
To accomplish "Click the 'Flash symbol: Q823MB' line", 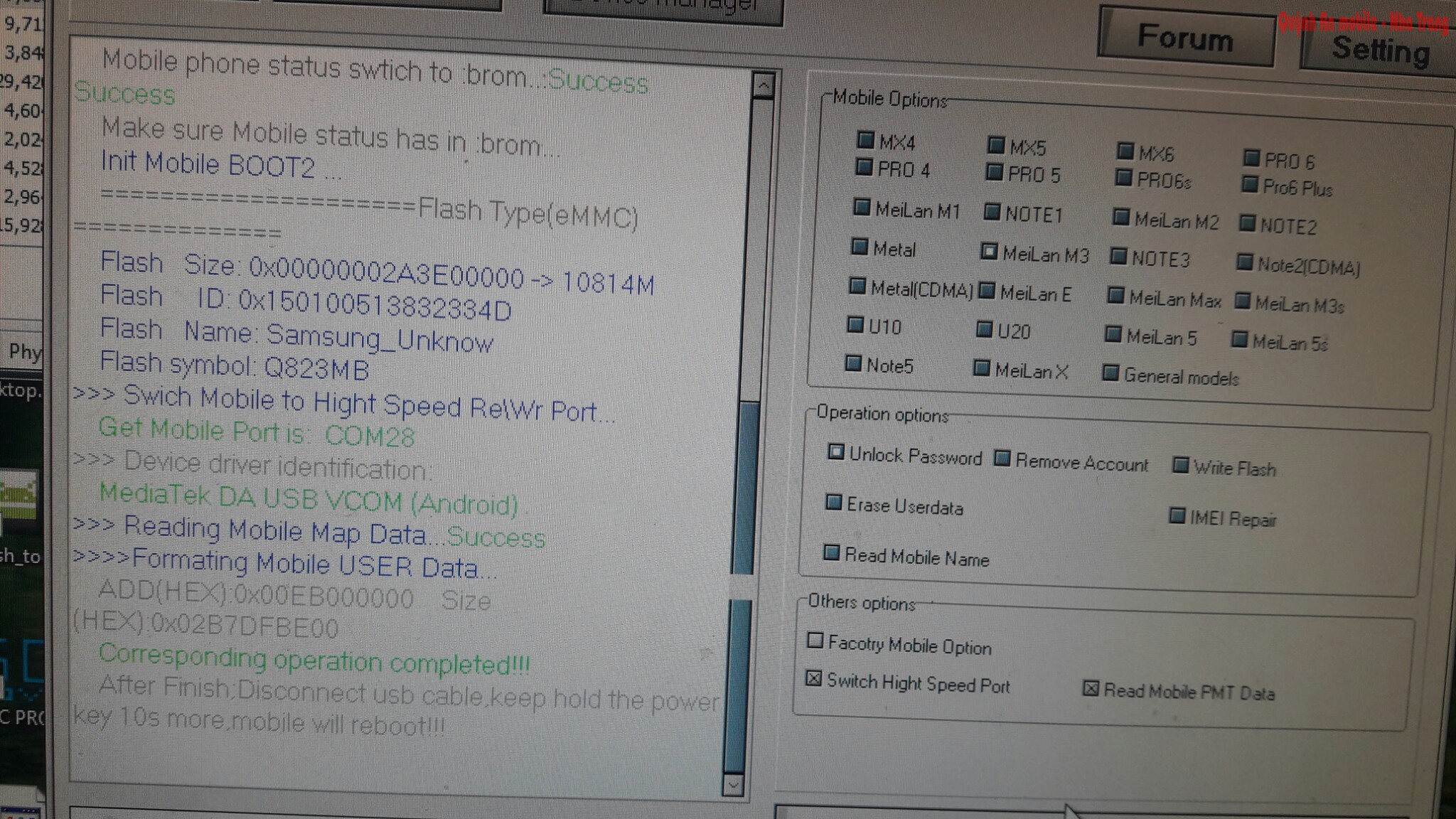I will click(235, 365).
